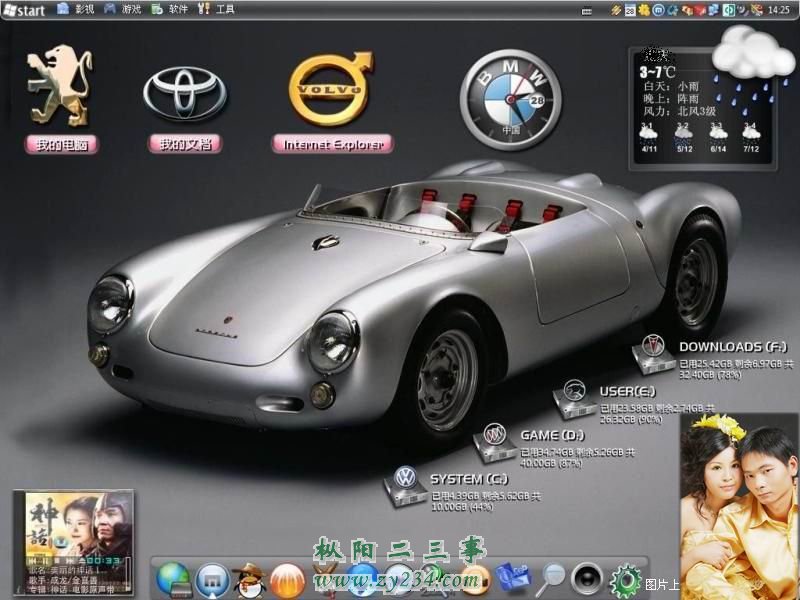This screenshot has width=800, height=600.
Task: Click the 晚上: 阵雨 weather line
Action: pyautogui.click(x=671, y=98)
